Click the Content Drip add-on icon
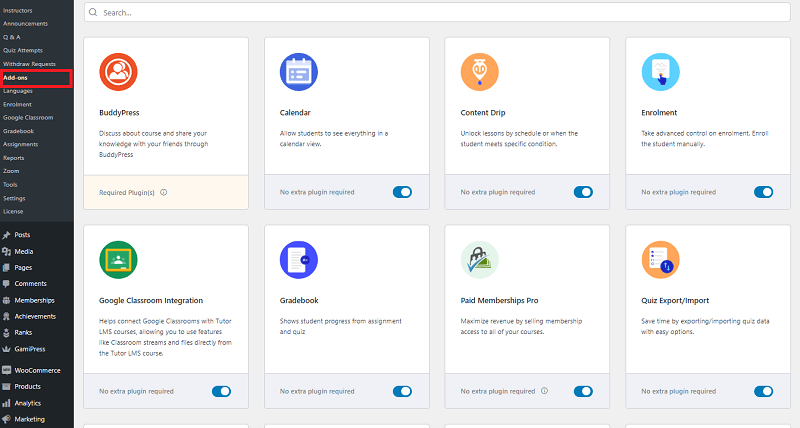Viewport: 800px width, 428px height. 480,72
